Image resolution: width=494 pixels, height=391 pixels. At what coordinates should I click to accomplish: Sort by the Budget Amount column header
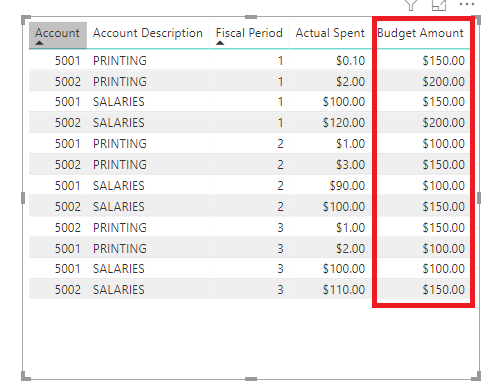pyautogui.click(x=420, y=33)
